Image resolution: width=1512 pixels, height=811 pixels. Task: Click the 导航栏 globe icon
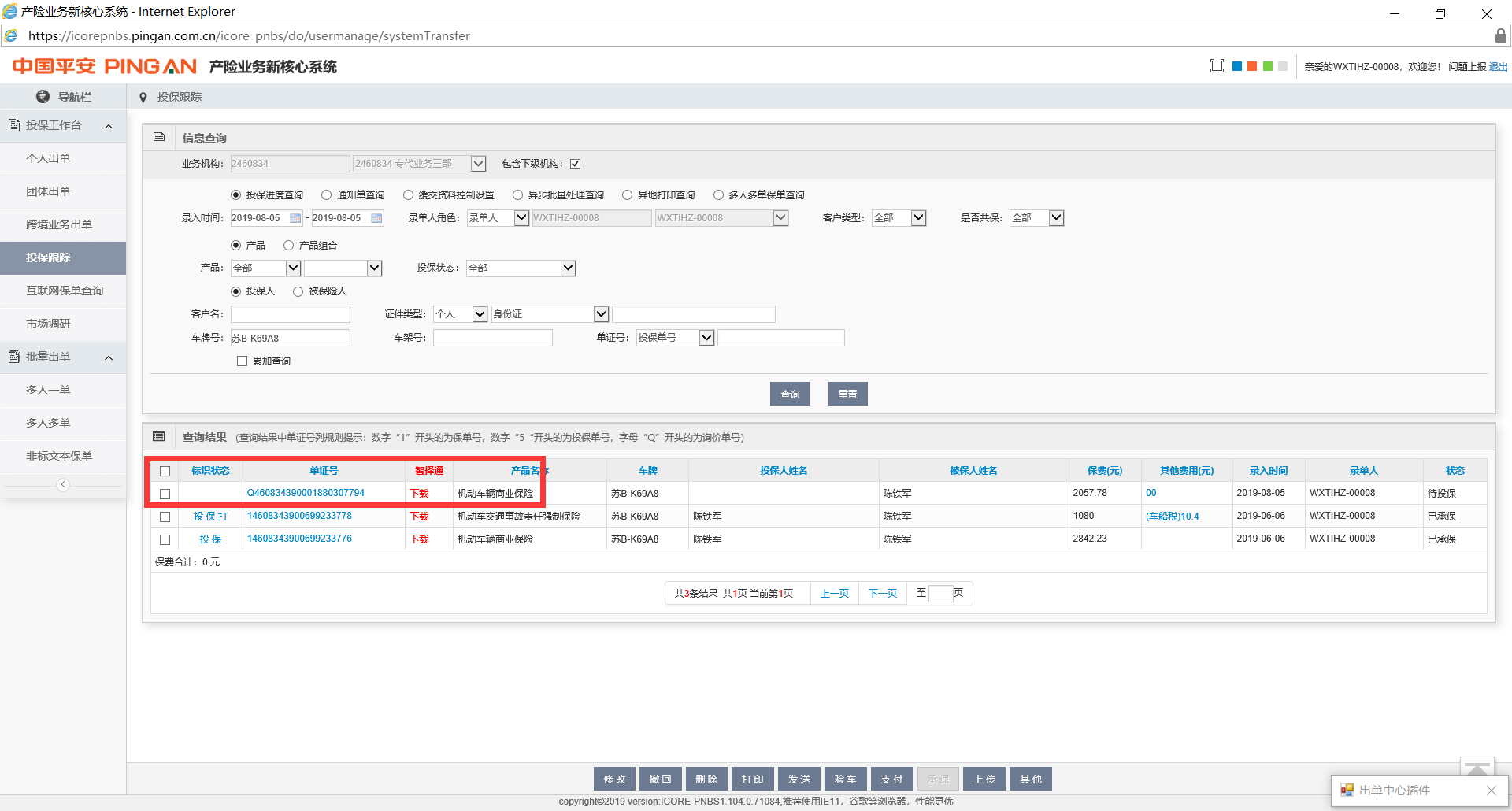tap(43, 96)
